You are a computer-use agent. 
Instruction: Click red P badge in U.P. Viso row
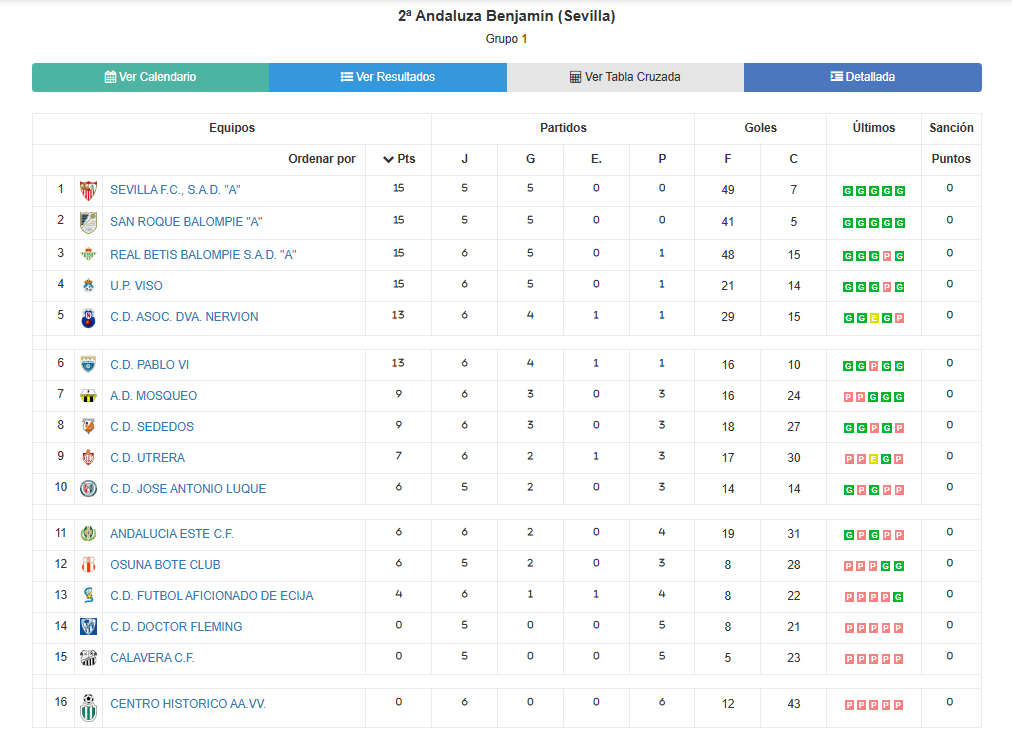[x=887, y=287]
